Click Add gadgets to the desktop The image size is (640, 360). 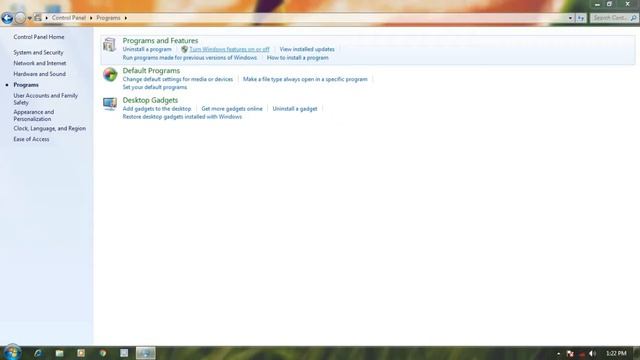pyautogui.click(x=157, y=109)
